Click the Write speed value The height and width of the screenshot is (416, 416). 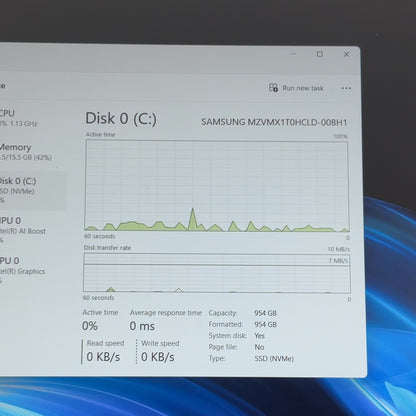point(158,357)
